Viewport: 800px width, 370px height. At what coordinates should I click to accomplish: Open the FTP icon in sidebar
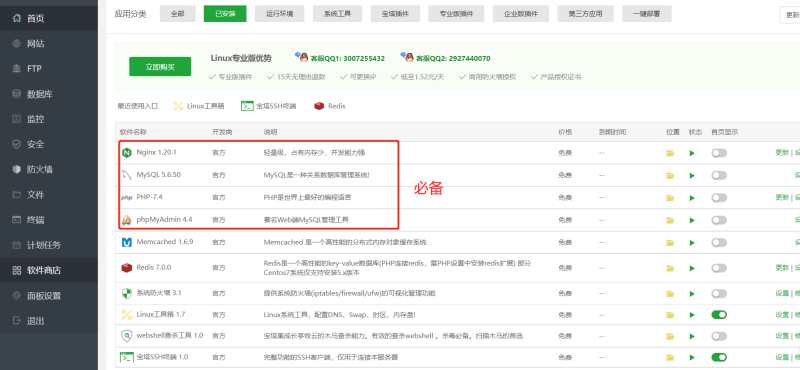coord(17,69)
